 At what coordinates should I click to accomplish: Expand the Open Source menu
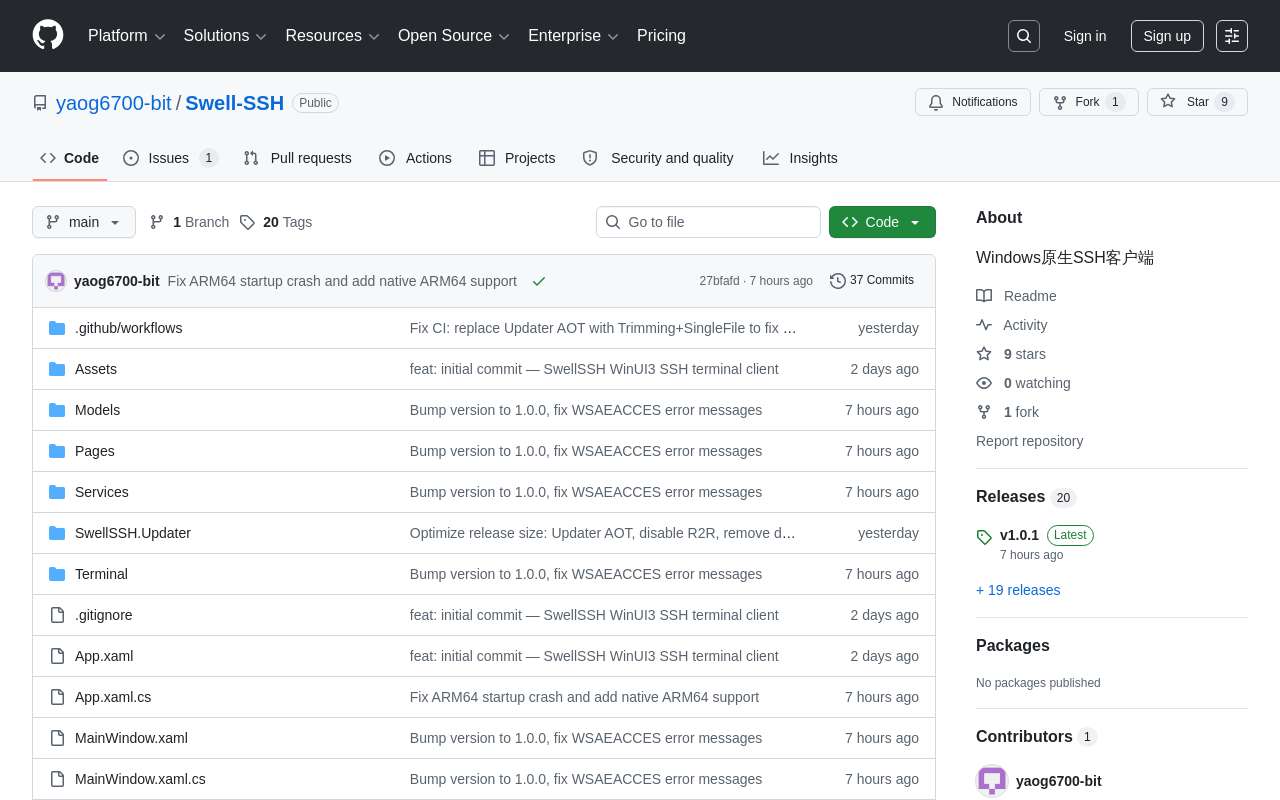coord(454,36)
